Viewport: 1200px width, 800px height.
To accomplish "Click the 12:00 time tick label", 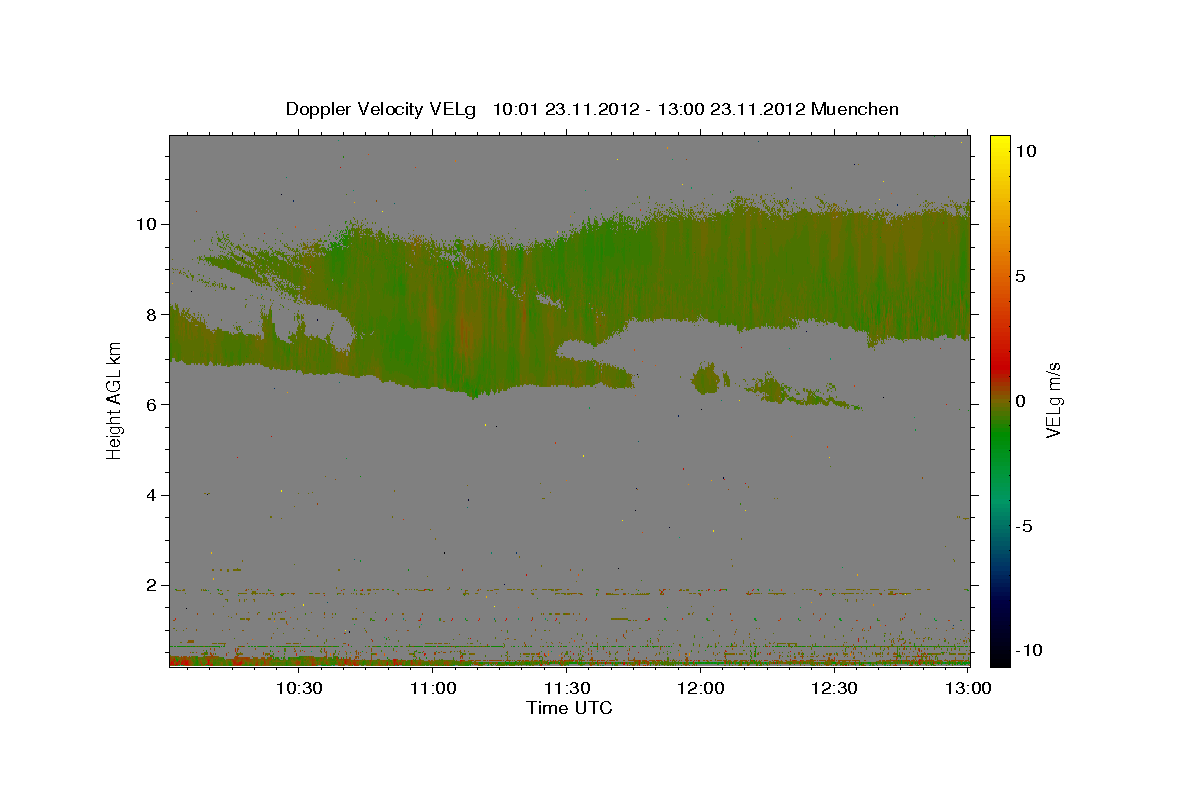I will (701, 688).
